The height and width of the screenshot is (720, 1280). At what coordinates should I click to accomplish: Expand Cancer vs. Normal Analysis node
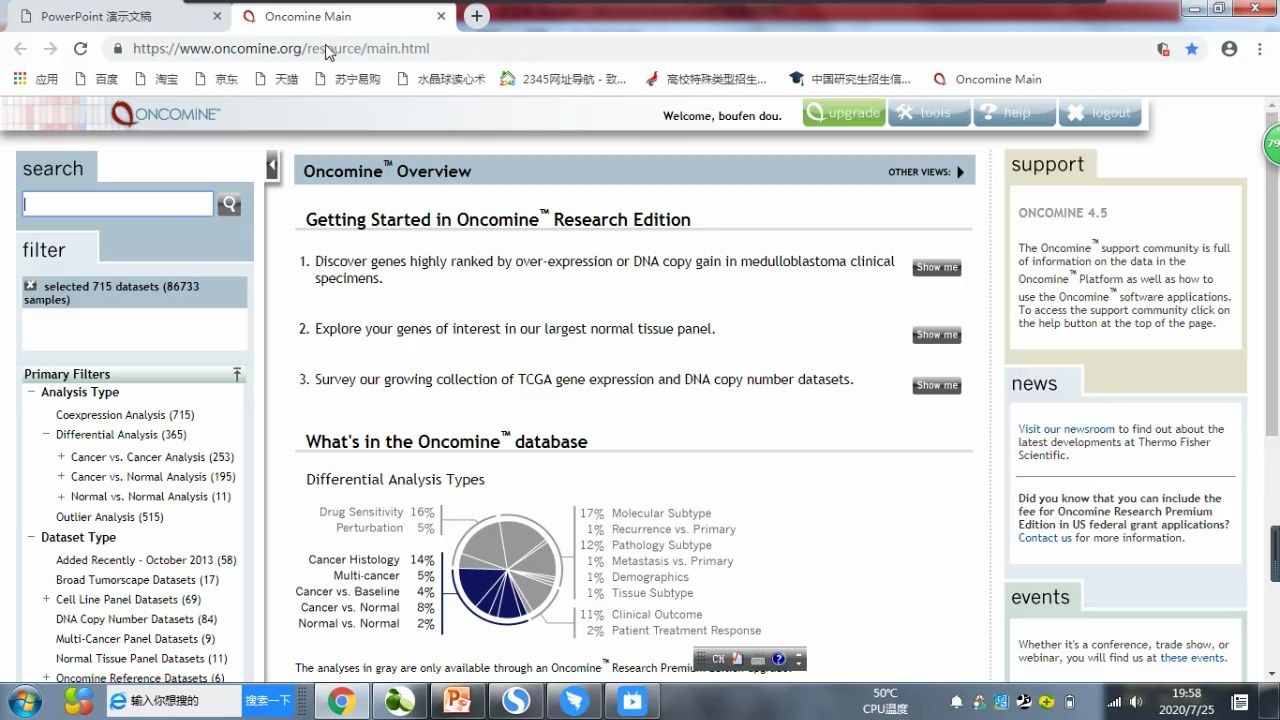coord(61,477)
